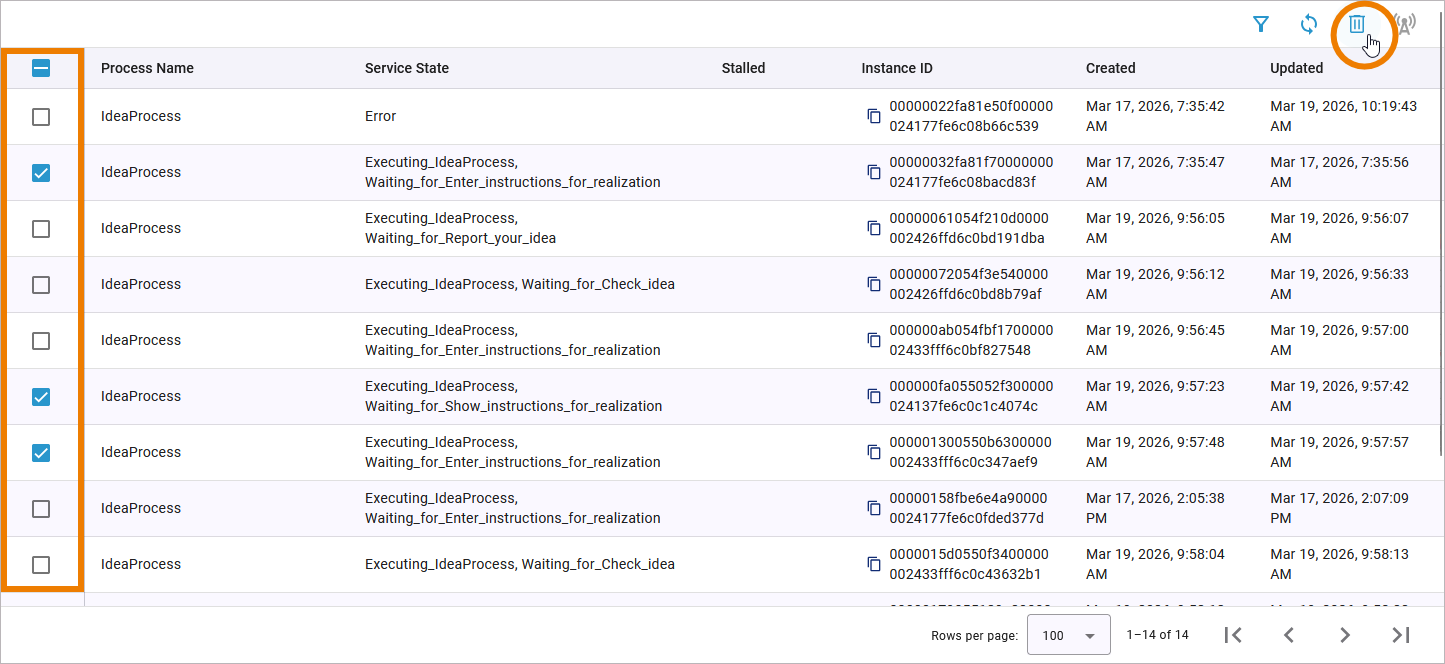Screen dimensions: 1445x664
Task: Uncheck the row created 7:35:47 AM
Action: pyautogui.click(x=41, y=173)
